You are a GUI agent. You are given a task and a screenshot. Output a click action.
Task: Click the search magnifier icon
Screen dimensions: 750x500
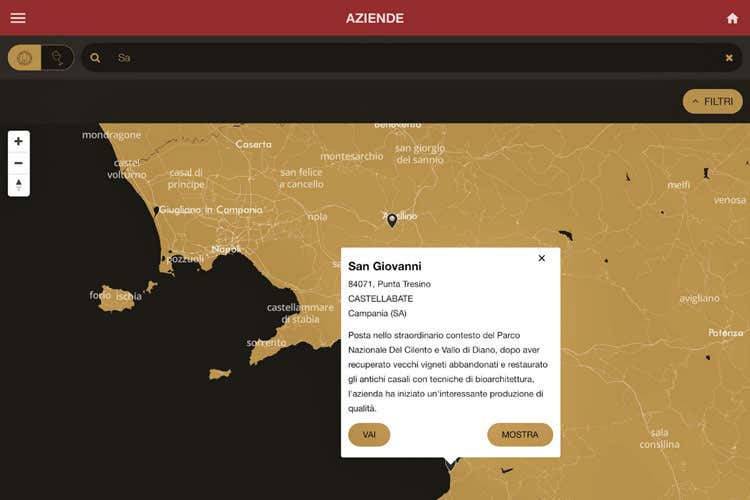[95, 58]
